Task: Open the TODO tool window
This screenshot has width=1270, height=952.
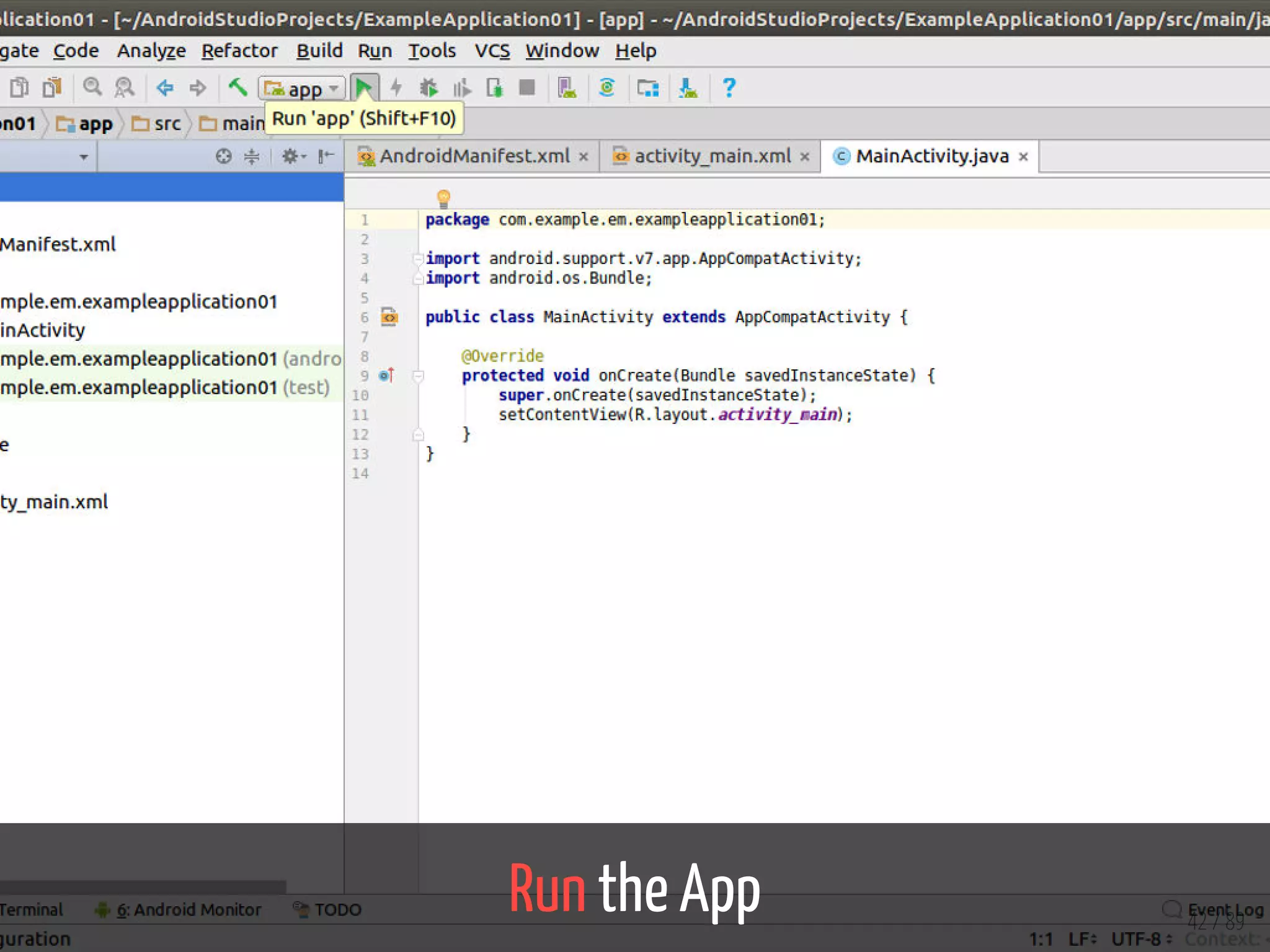Action: tap(327, 909)
